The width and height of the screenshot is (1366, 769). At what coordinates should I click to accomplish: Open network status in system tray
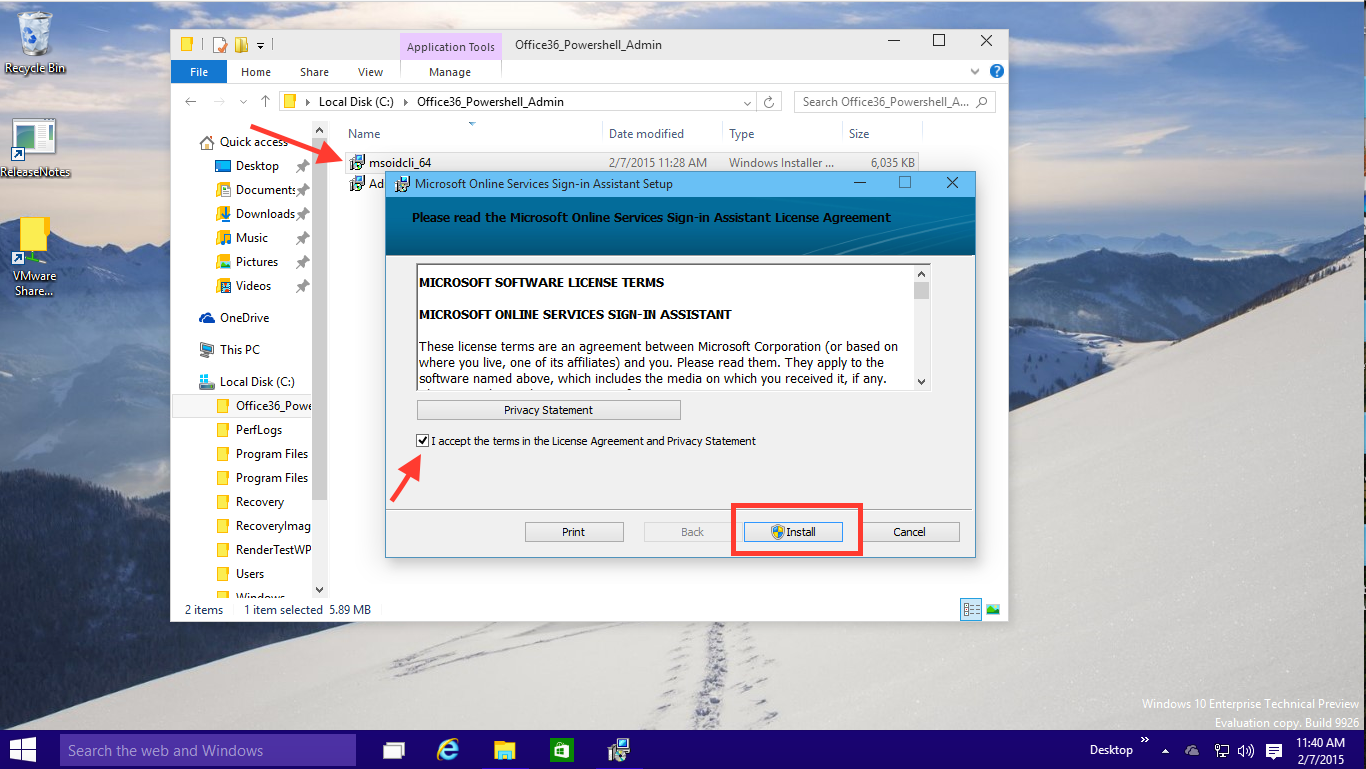tap(1221, 750)
